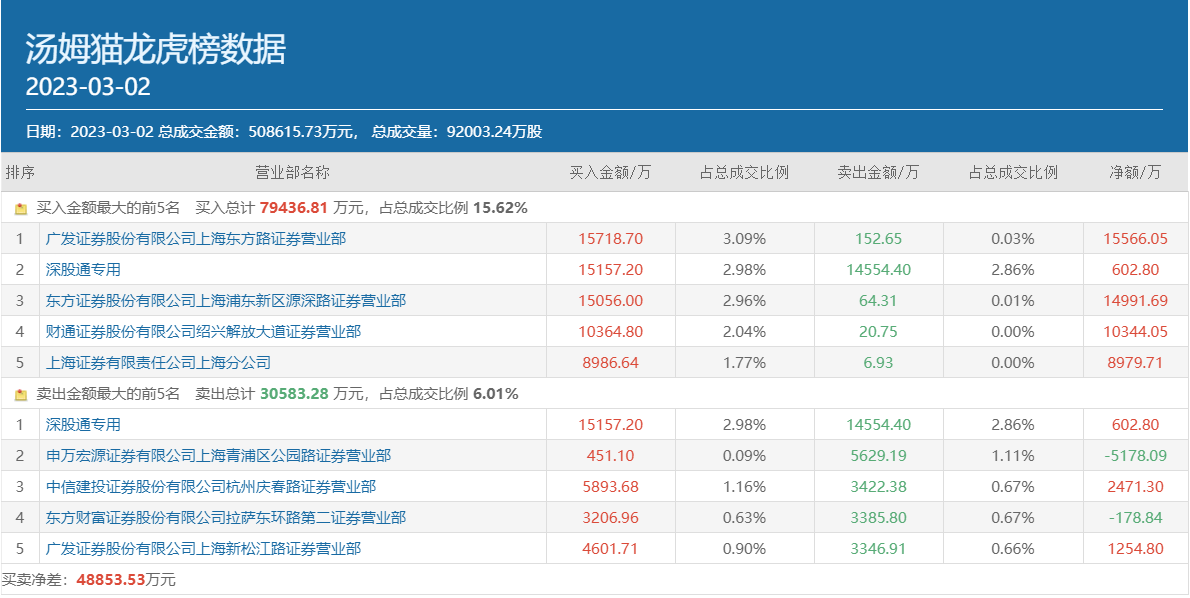The image size is (1190, 598).
Task: Click the 卖出金额/万 column header
Action: [878, 173]
